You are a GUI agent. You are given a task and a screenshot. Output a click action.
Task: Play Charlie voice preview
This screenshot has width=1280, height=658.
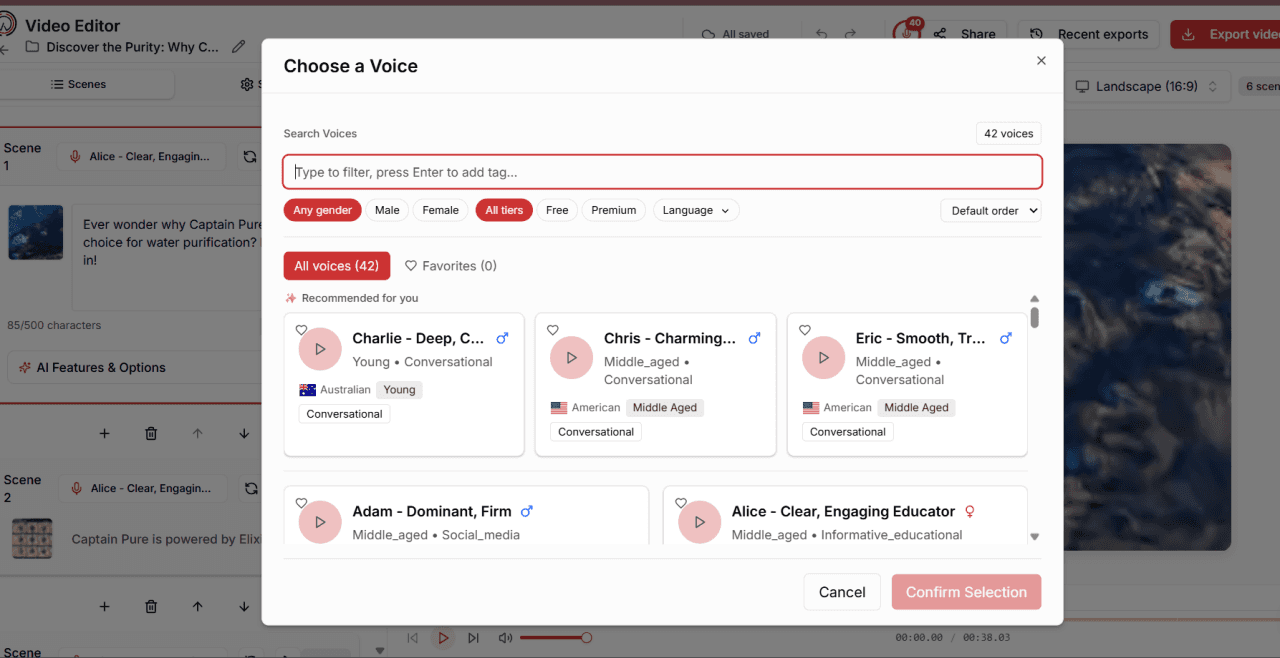(x=320, y=349)
